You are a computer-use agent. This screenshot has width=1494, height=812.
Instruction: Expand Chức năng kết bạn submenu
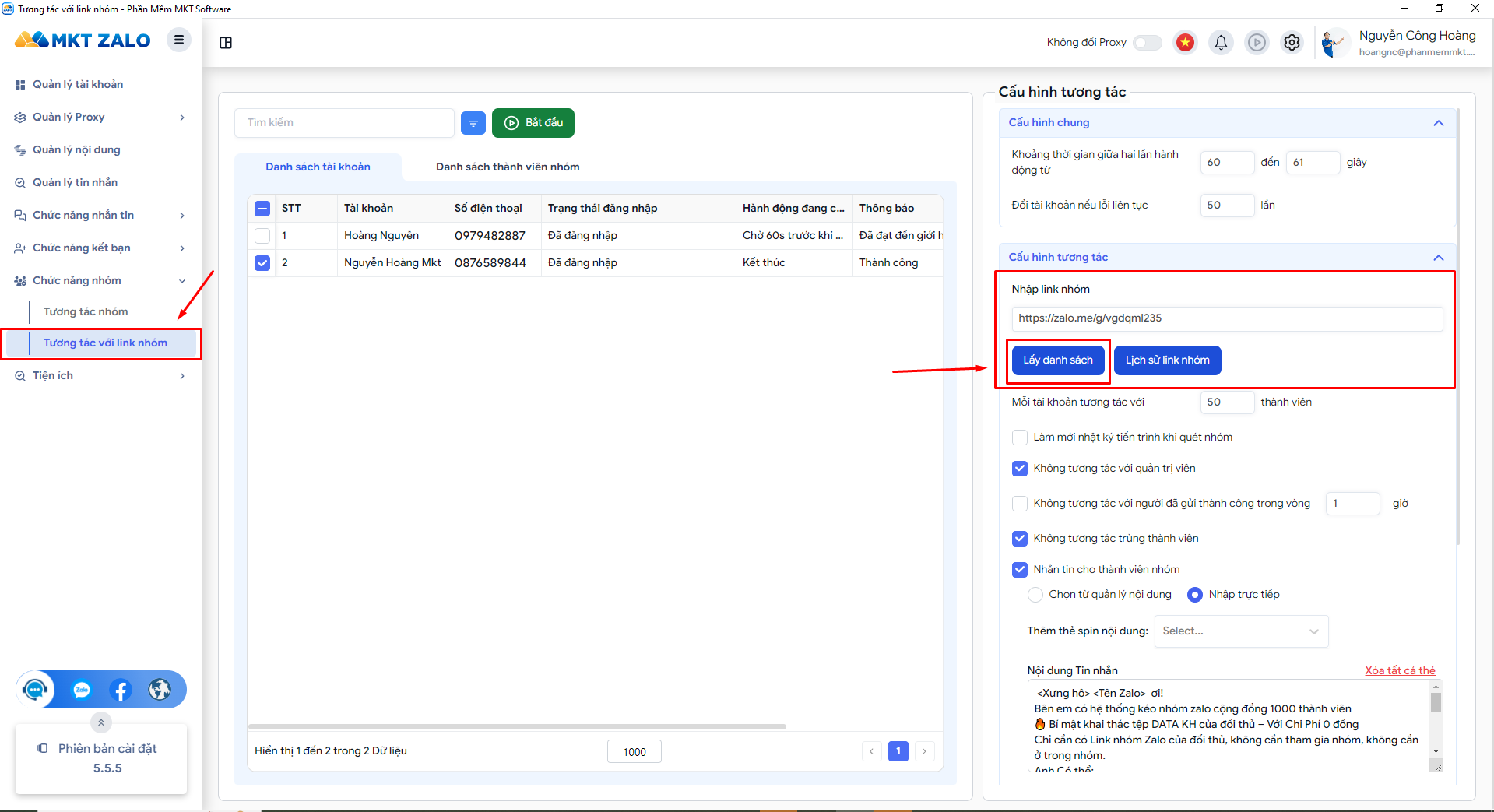(182, 248)
